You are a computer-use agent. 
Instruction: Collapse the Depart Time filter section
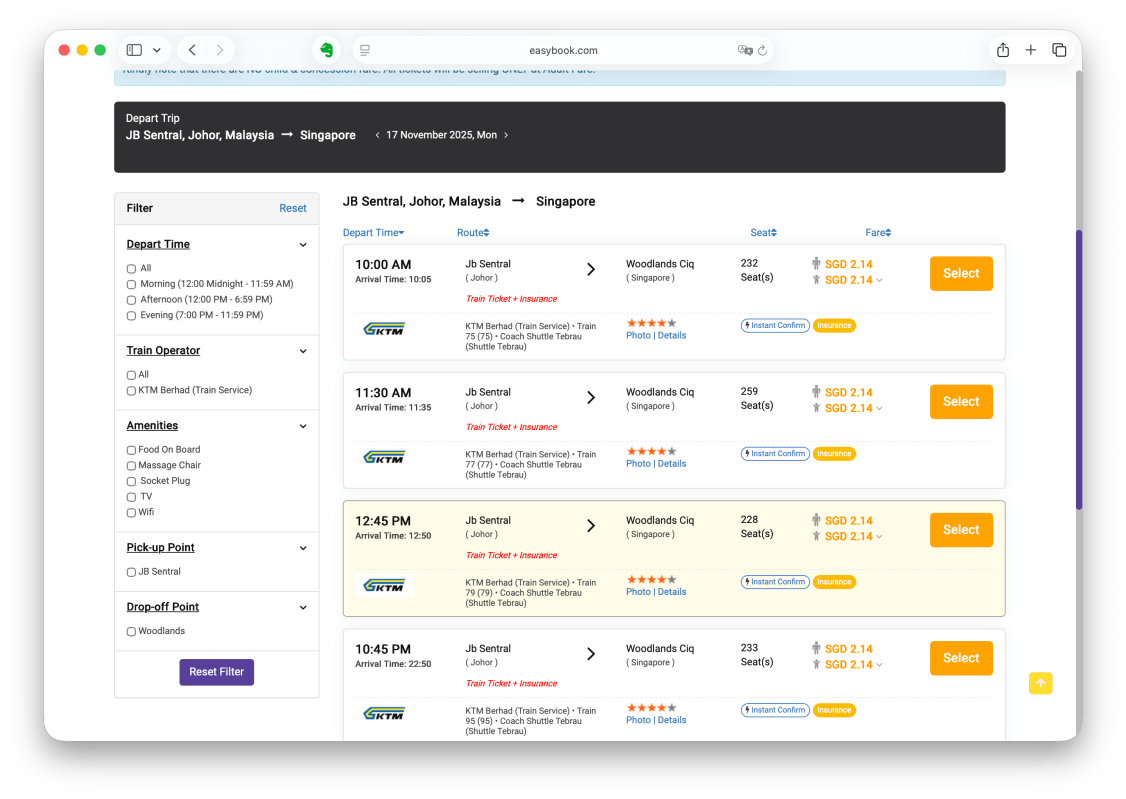point(303,245)
